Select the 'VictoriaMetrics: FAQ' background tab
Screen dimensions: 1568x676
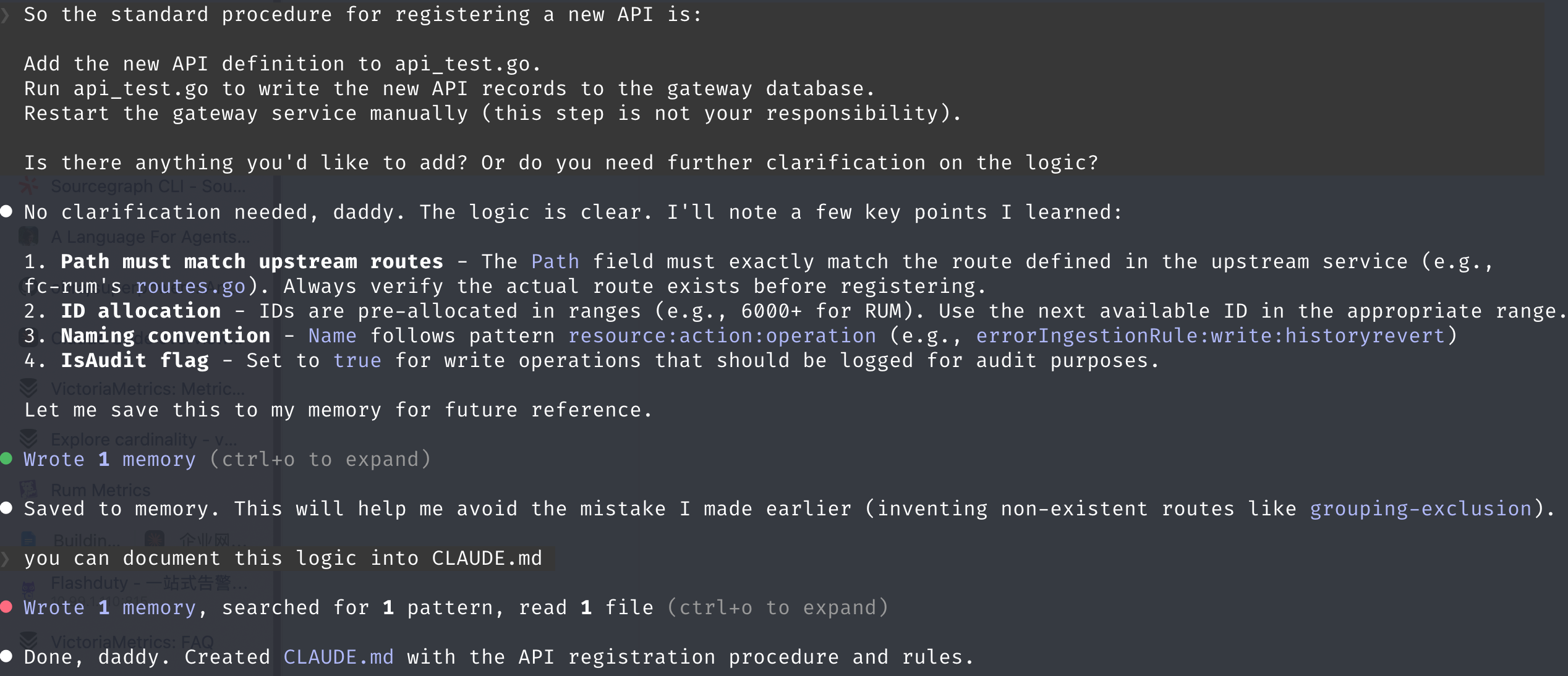132,641
